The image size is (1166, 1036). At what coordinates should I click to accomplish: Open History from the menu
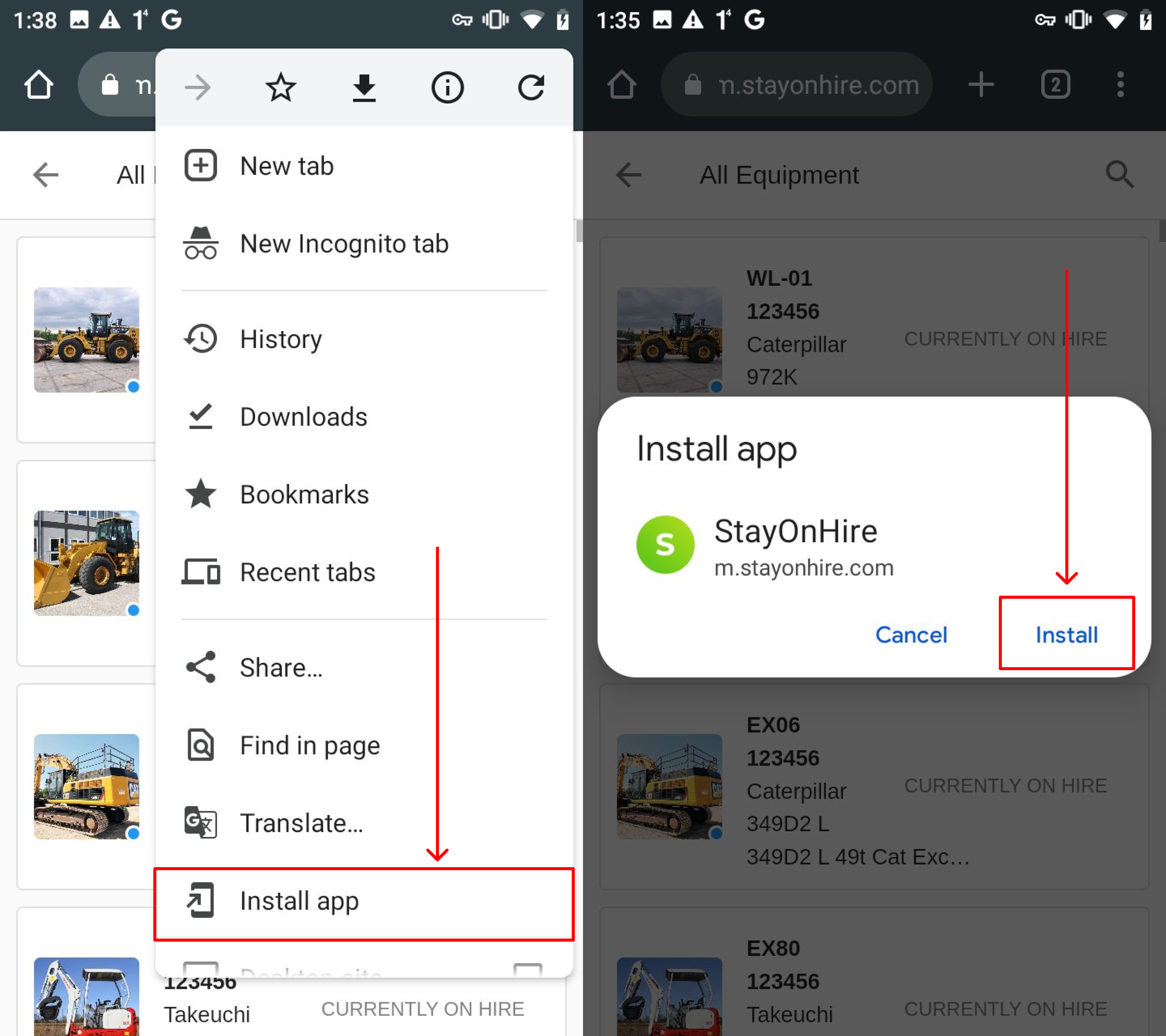click(364, 339)
